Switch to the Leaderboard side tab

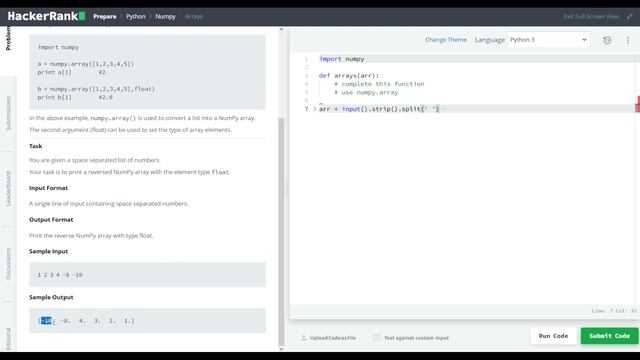tap(8, 189)
